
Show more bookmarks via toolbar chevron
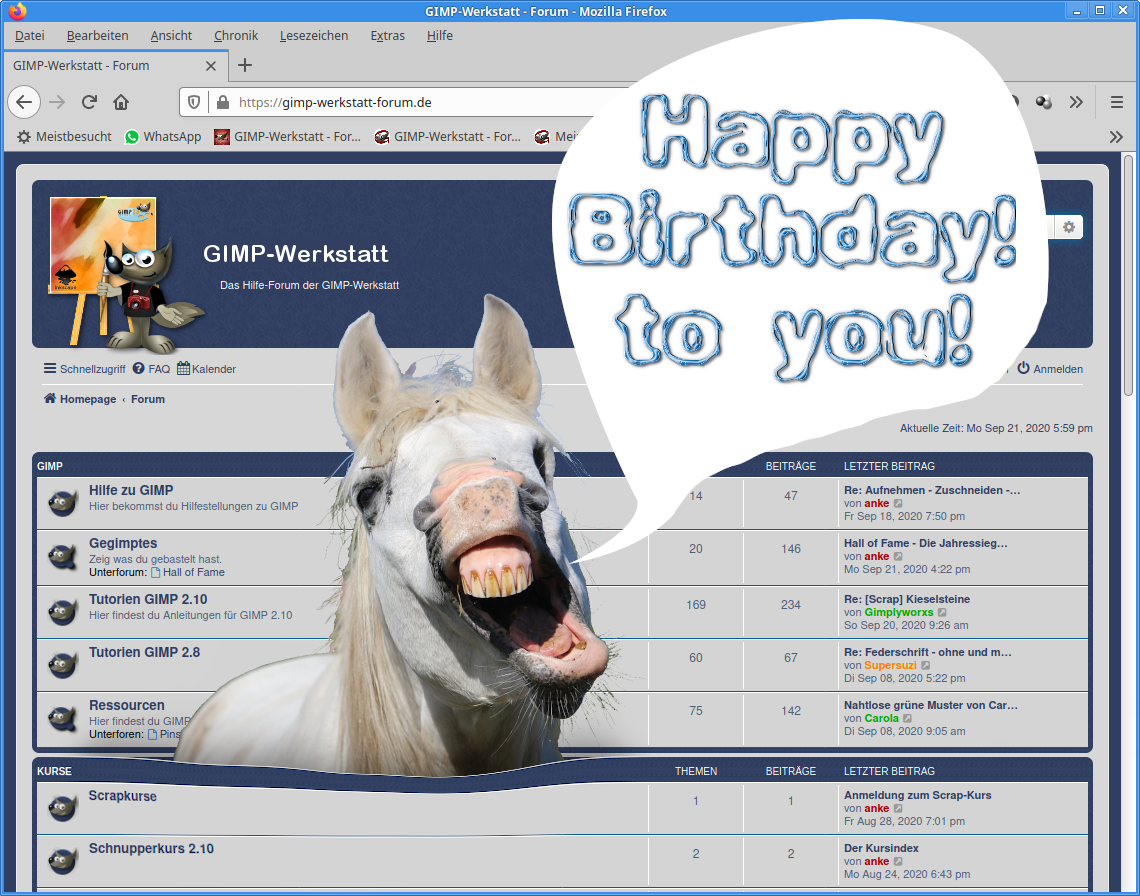(x=1116, y=137)
